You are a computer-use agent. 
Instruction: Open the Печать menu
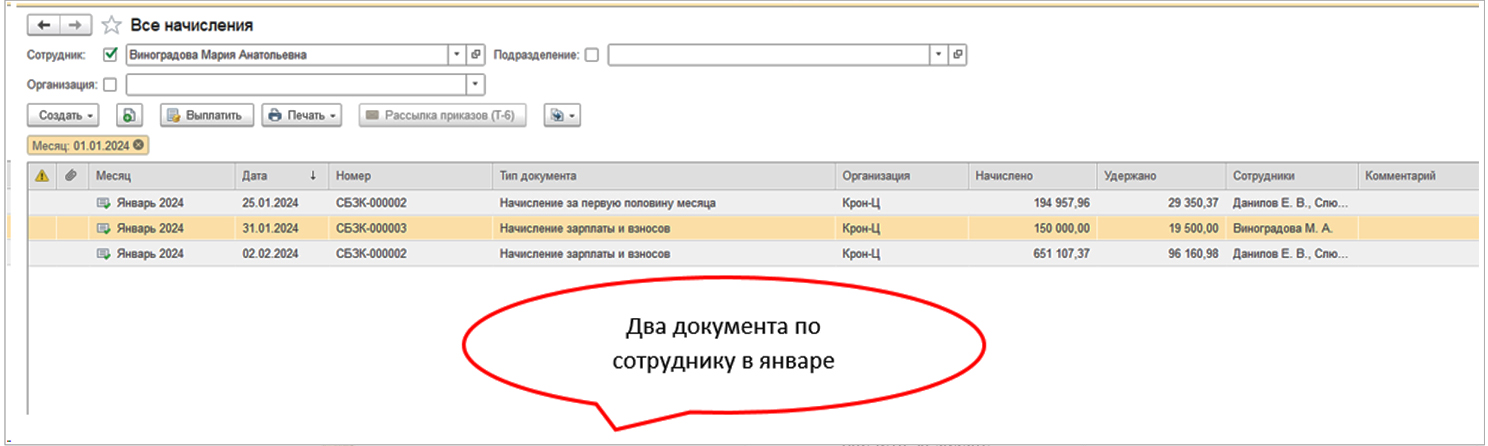tap(302, 115)
